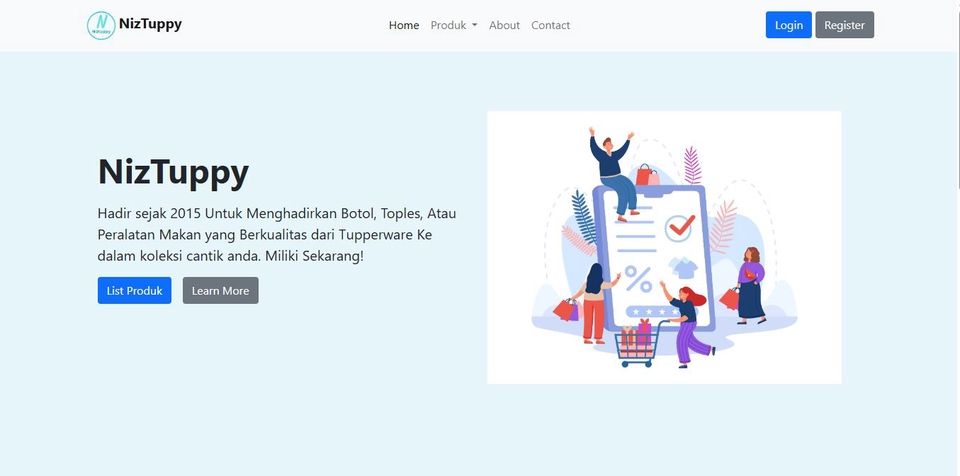Click the NizTuppy circular logo icon
The height and width of the screenshot is (476, 960).
[101, 25]
